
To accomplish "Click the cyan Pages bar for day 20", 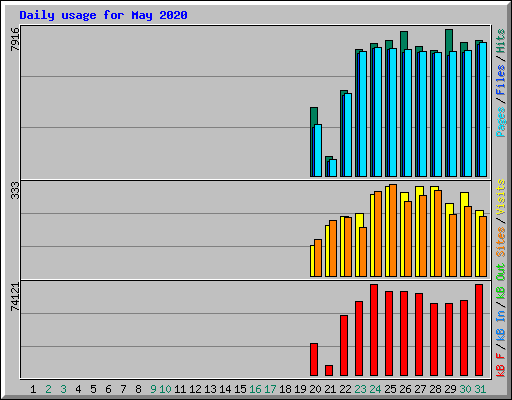I will click(318, 151).
